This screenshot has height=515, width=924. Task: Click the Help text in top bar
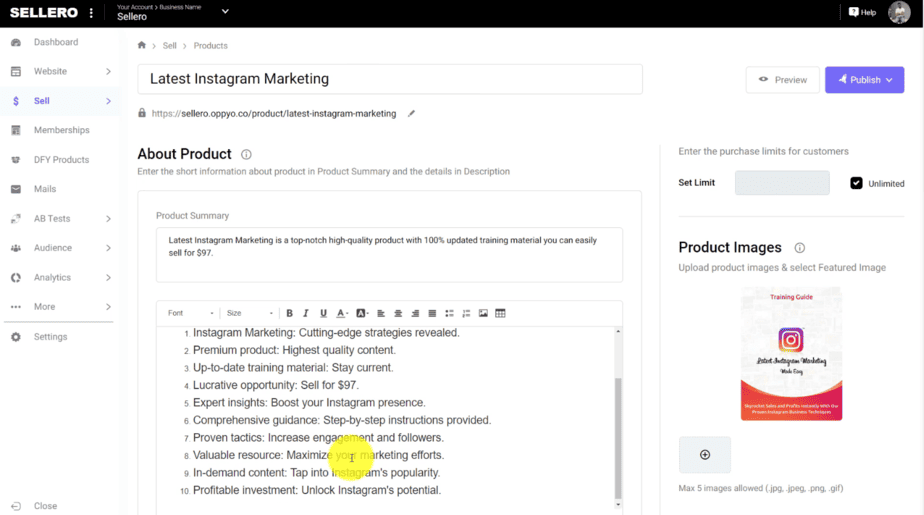[x=868, y=12]
